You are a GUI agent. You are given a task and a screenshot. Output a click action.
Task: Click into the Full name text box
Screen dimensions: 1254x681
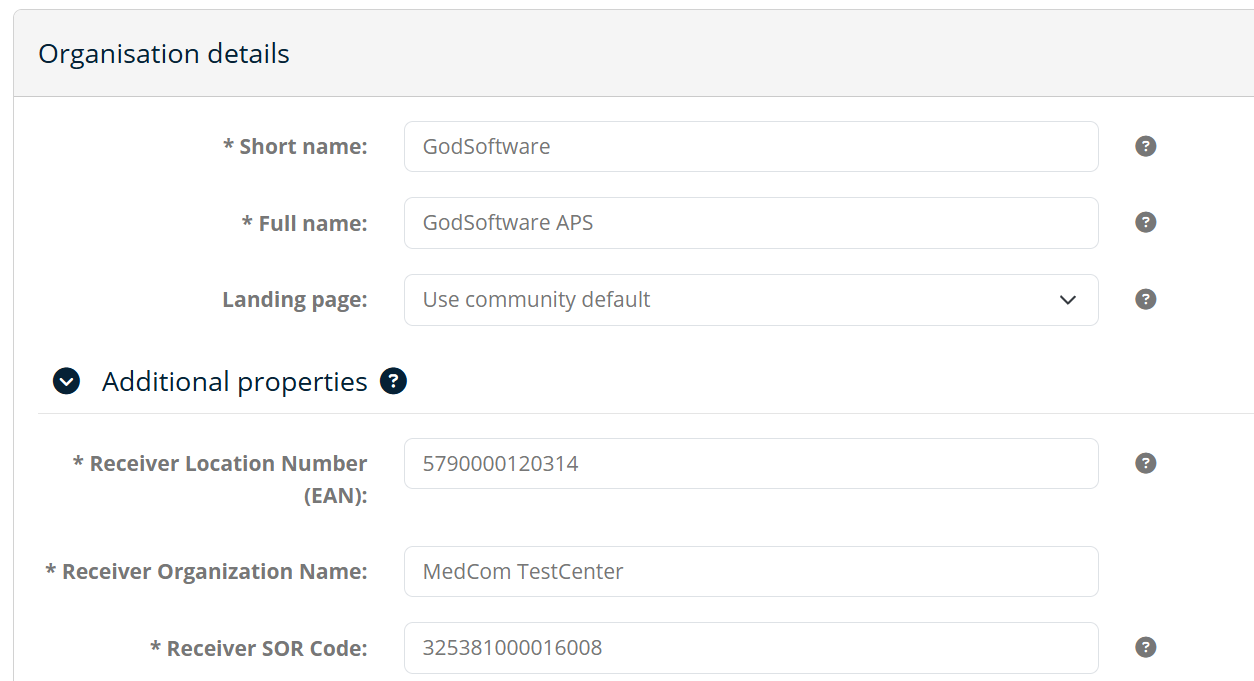click(750, 223)
